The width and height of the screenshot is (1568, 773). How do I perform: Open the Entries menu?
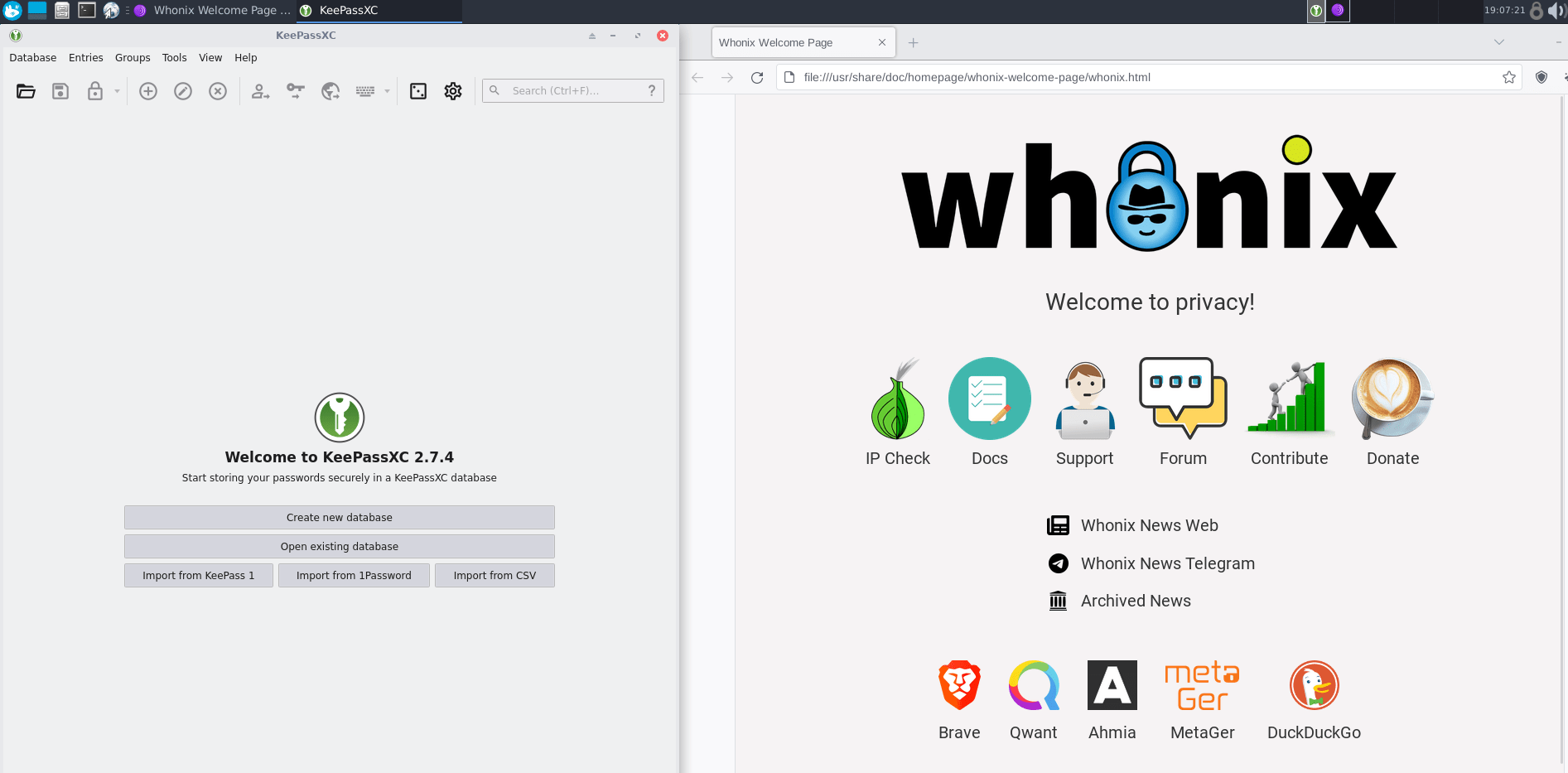86,58
